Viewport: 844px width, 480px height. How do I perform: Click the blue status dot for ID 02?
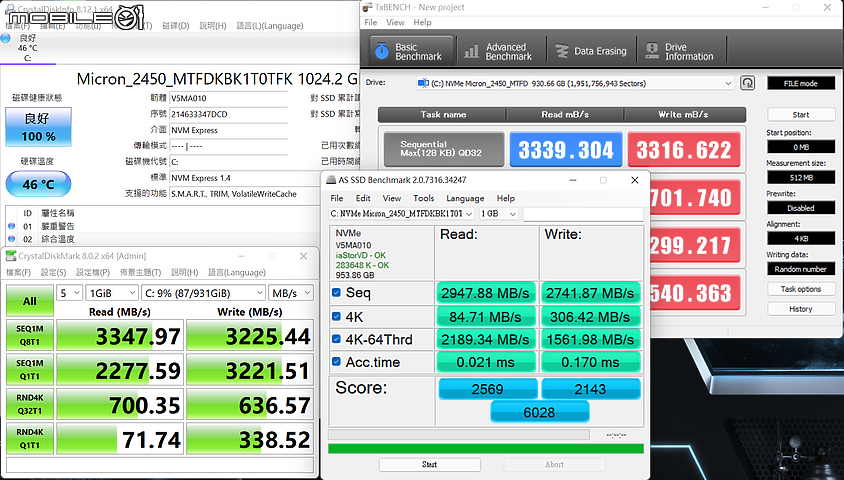tap(11, 239)
